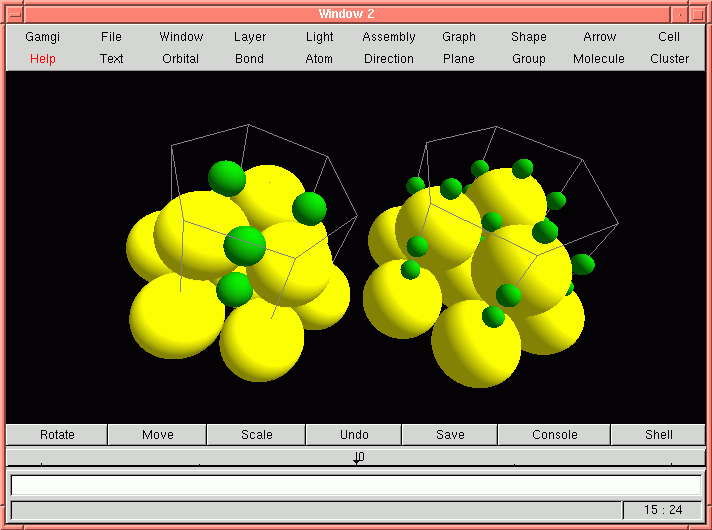This screenshot has height=530, width=712.
Task: Click the Undo button
Action: tap(354, 435)
